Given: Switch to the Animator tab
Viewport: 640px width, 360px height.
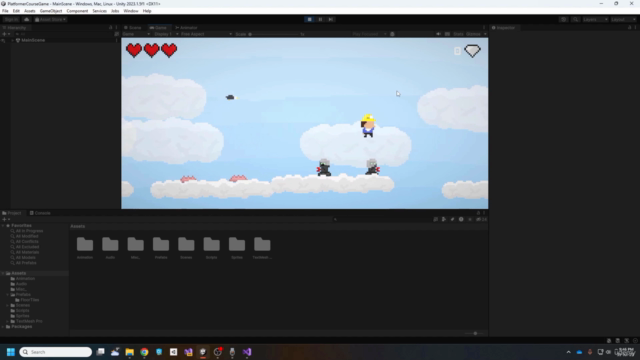Looking at the screenshot, I should tap(186, 28).
